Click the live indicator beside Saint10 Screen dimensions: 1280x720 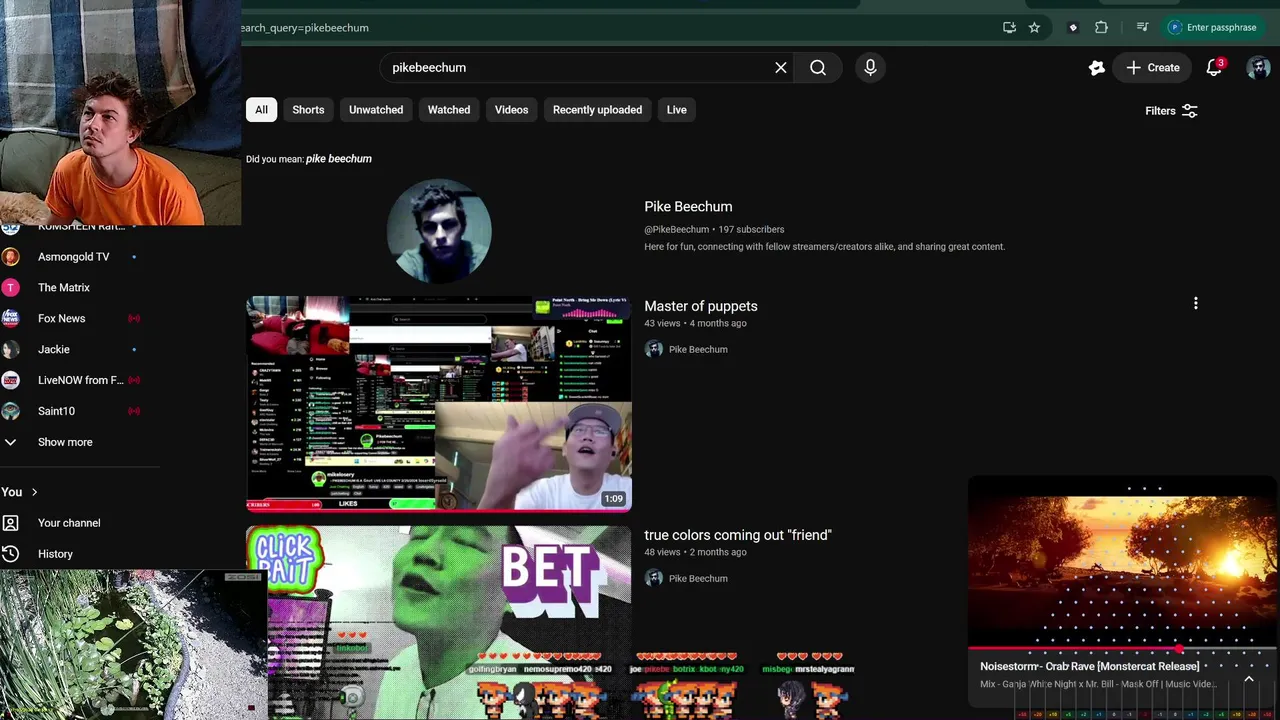point(134,412)
